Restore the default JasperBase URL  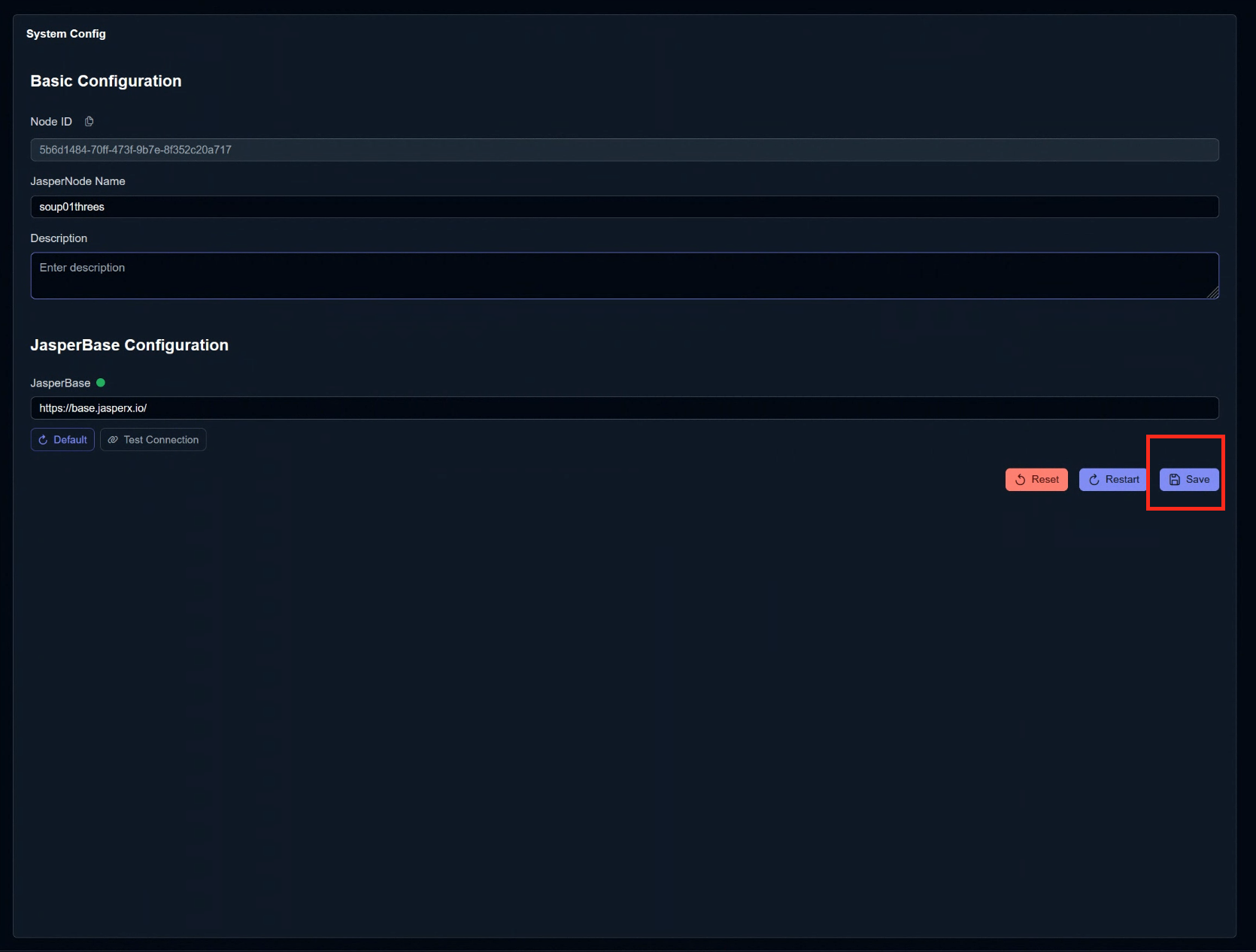[x=62, y=440]
